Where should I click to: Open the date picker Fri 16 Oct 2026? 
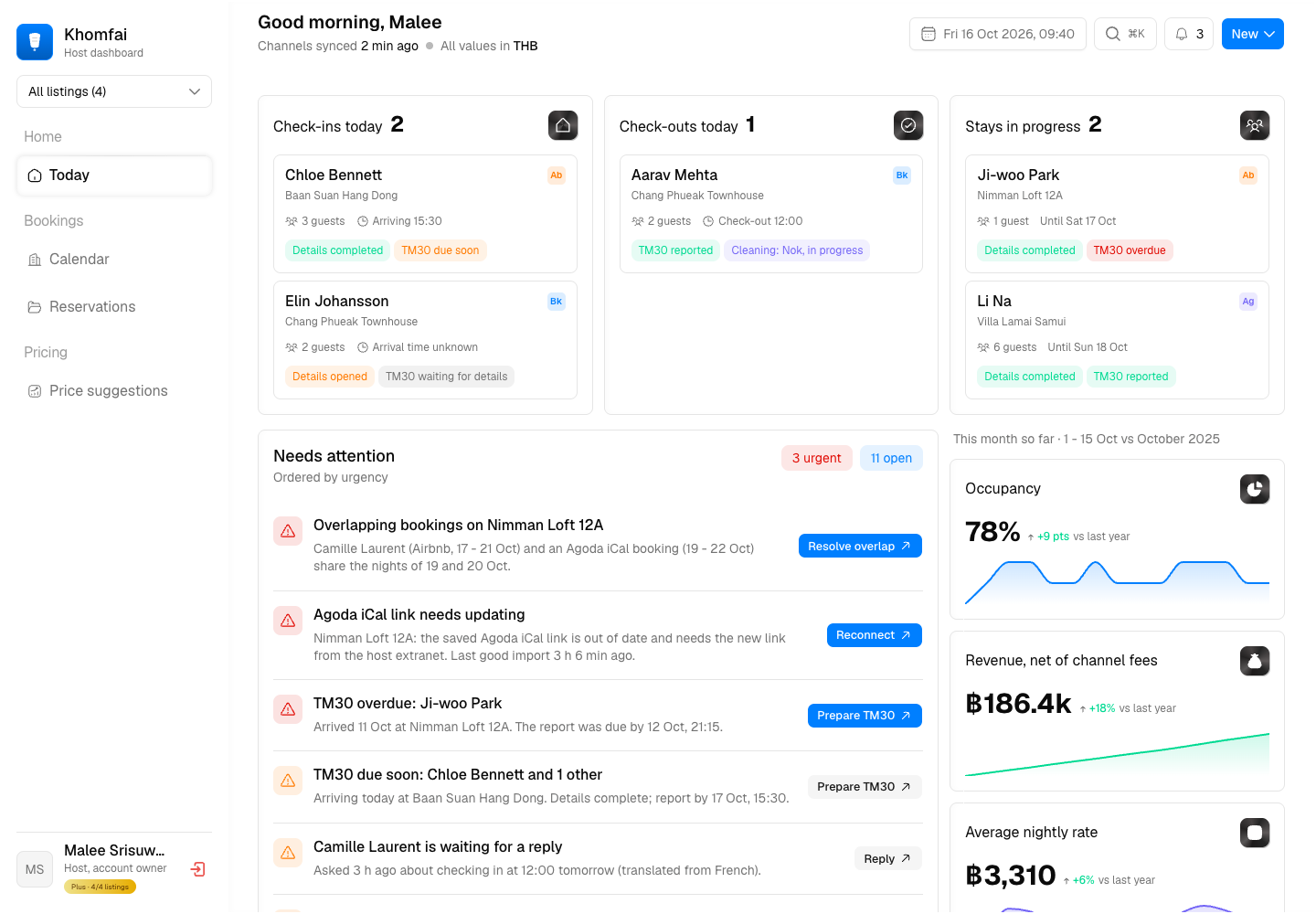tap(998, 34)
